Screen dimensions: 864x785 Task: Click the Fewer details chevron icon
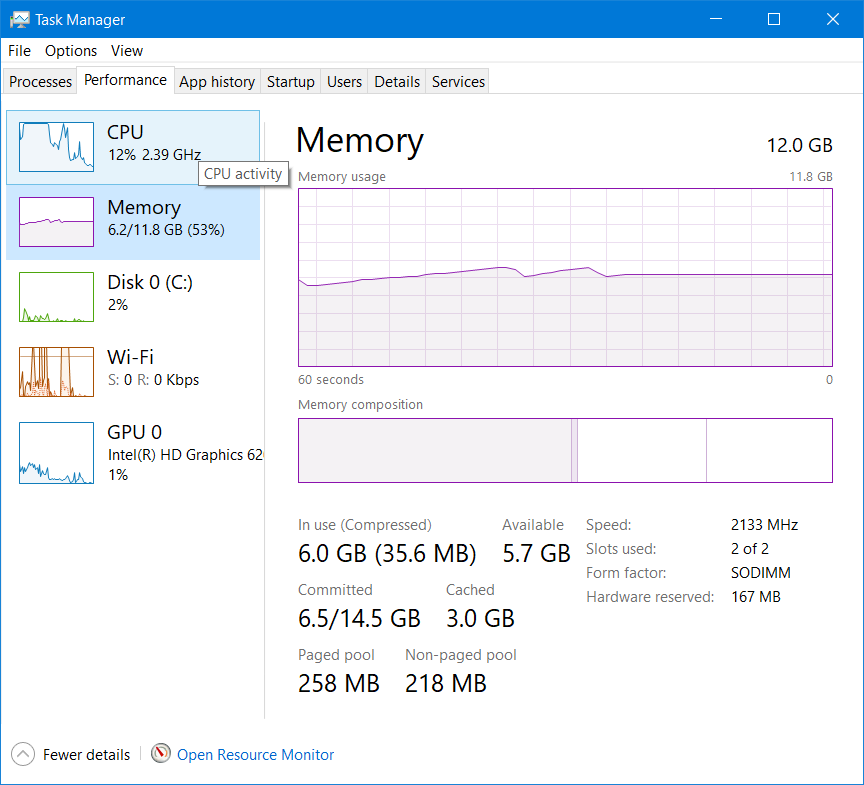22,754
